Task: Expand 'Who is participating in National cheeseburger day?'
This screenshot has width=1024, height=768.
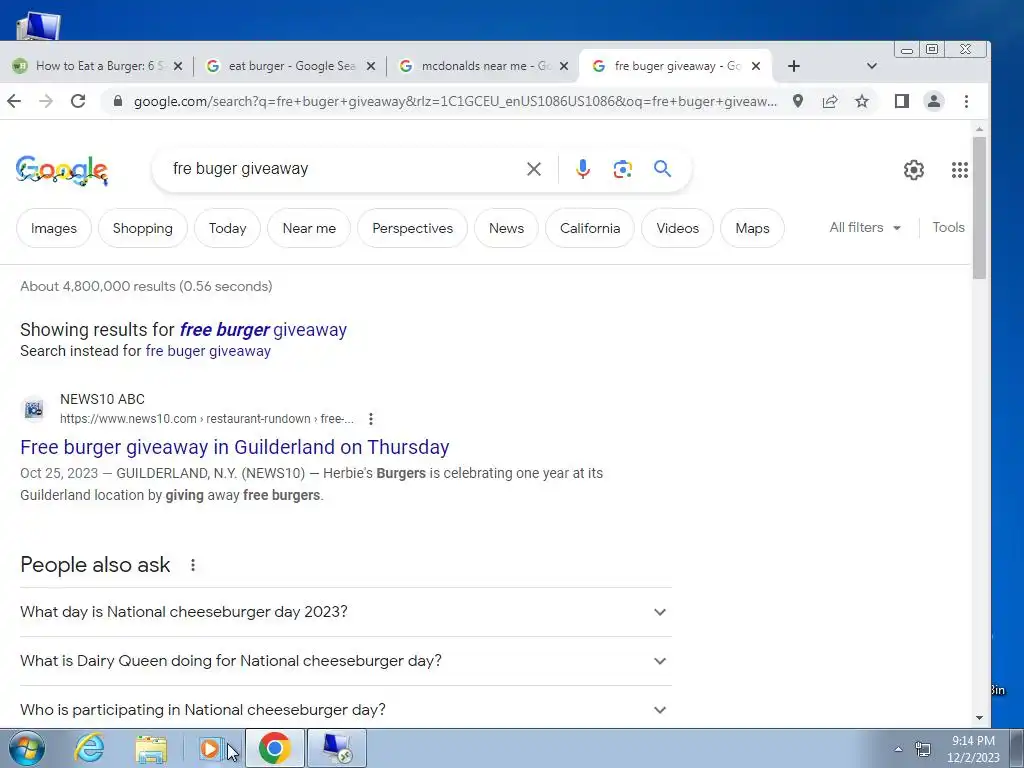Action: point(346,710)
